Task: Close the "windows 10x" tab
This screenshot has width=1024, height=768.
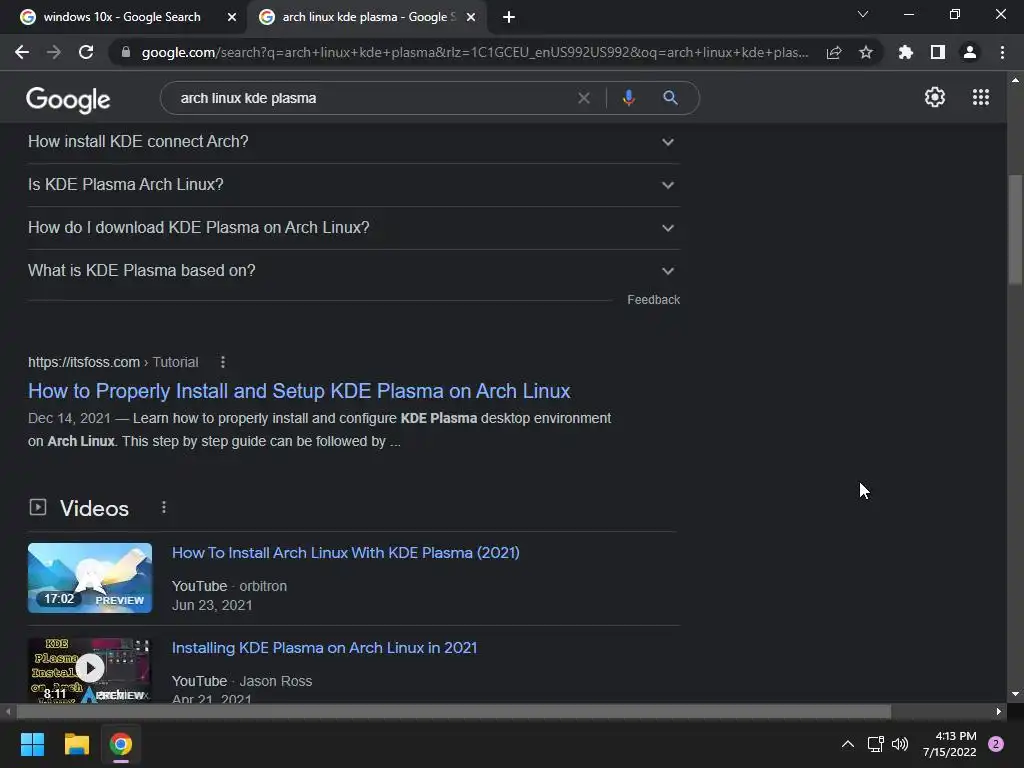Action: coord(232,17)
